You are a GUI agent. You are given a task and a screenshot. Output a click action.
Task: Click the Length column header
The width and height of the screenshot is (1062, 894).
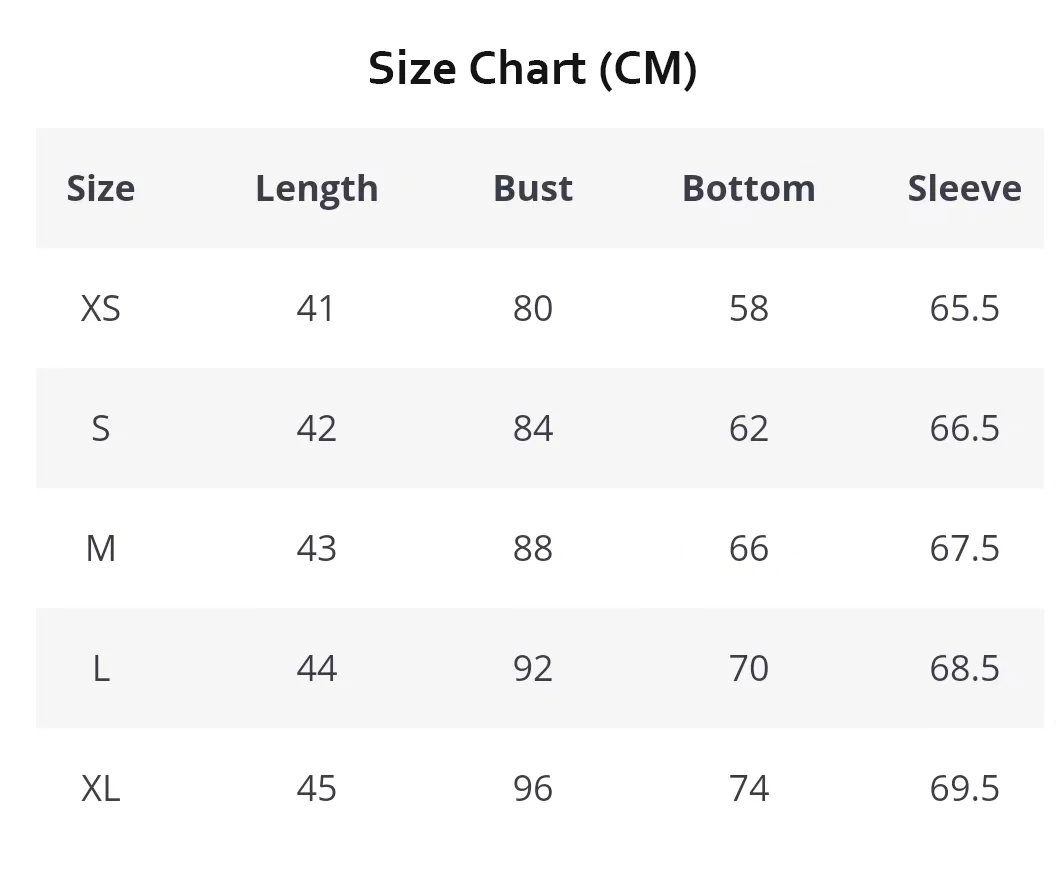pyautogui.click(x=317, y=188)
